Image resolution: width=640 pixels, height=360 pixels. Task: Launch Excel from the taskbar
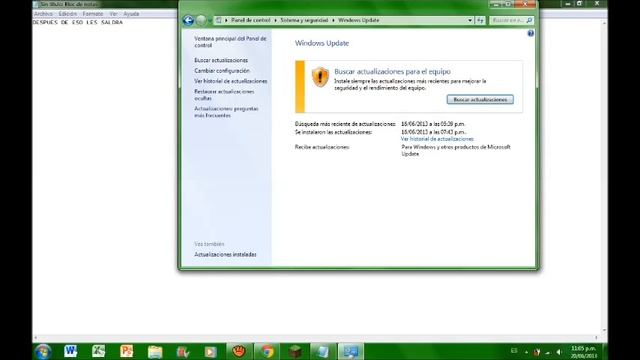tap(98, 351)
